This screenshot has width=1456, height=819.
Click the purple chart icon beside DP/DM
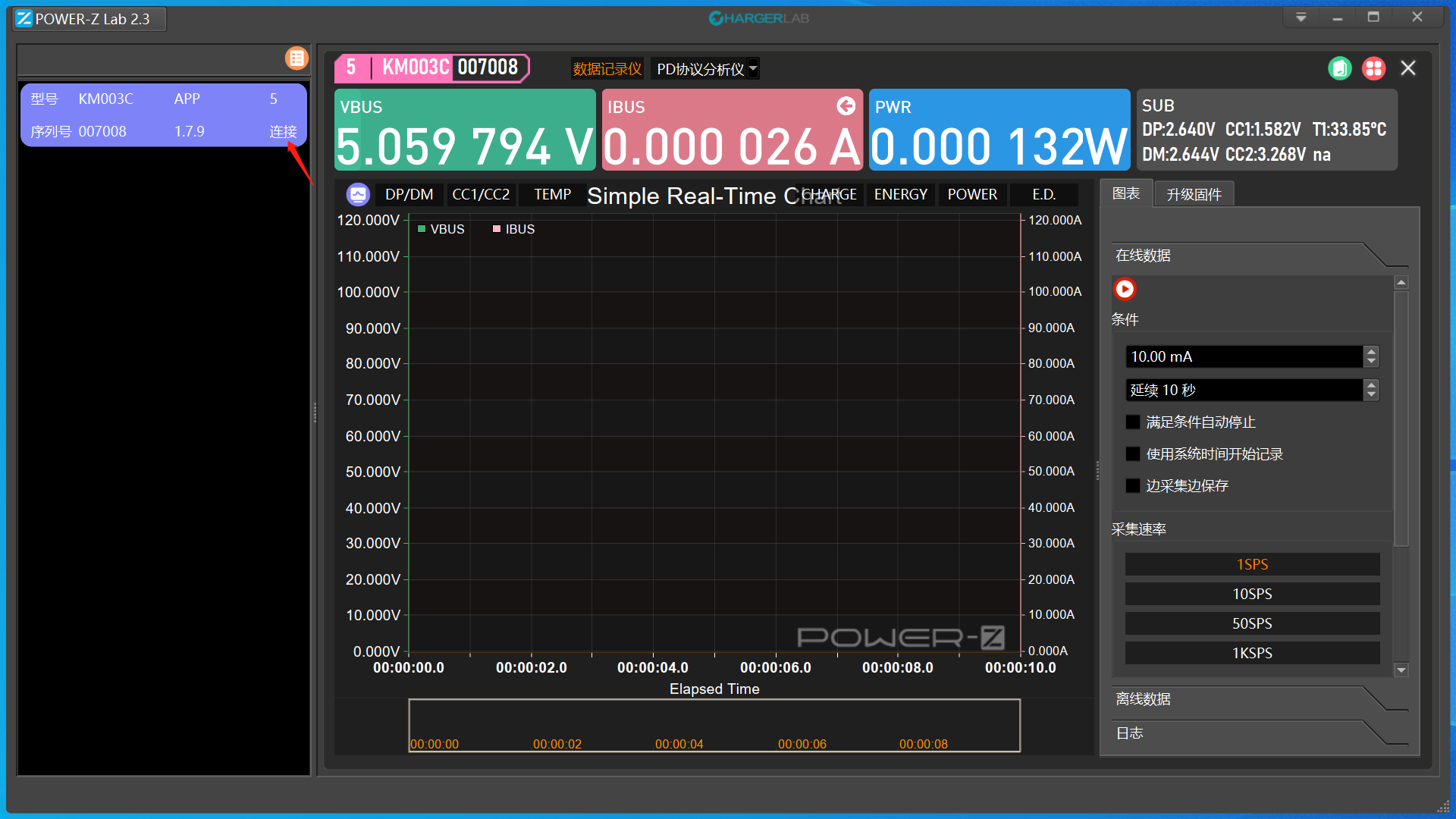tap(358, 195)
